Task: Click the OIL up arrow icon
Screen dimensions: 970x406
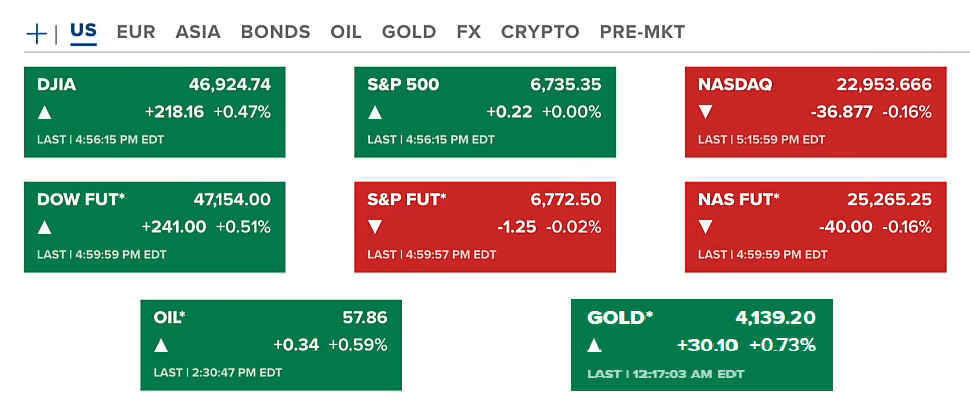Action: point(161,346)
